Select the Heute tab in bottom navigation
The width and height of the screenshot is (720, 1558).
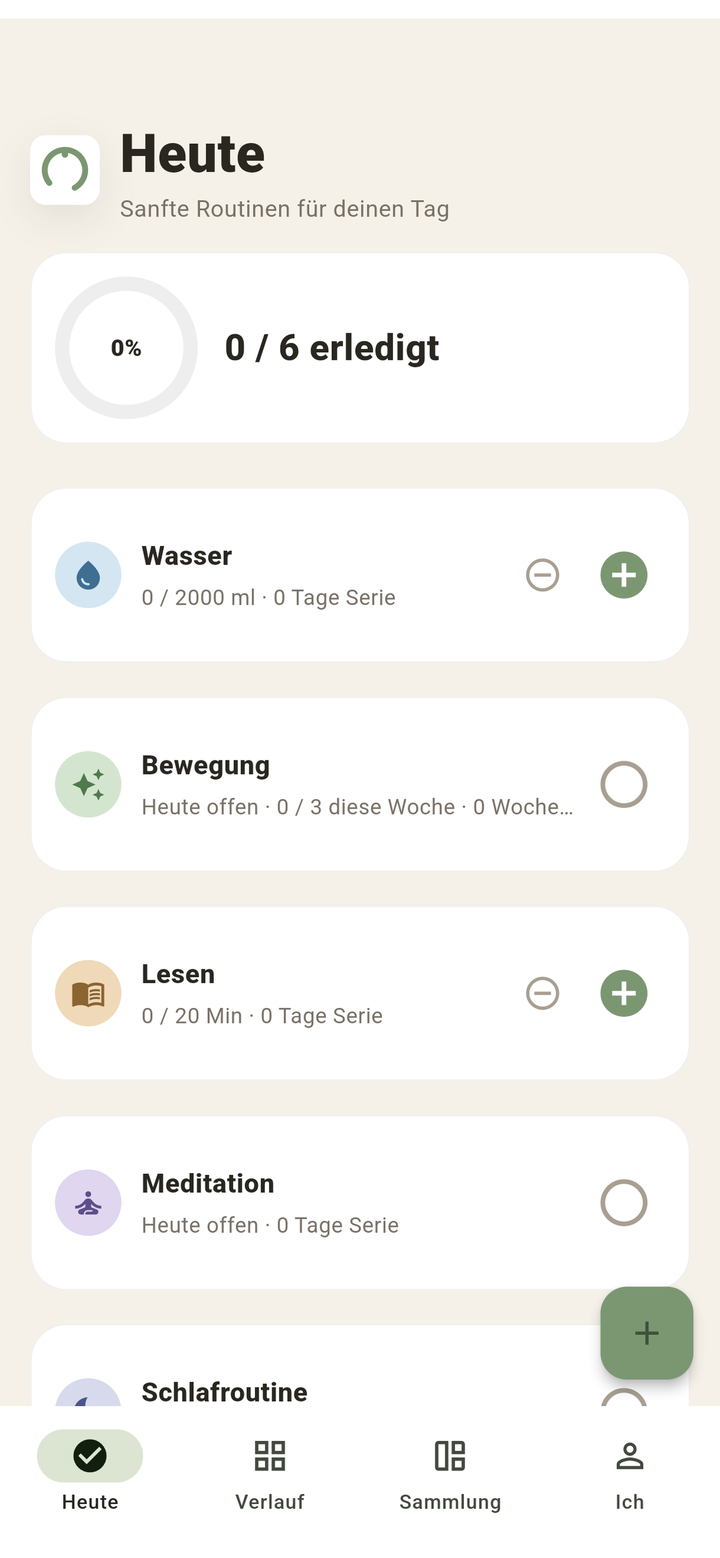90,1474
